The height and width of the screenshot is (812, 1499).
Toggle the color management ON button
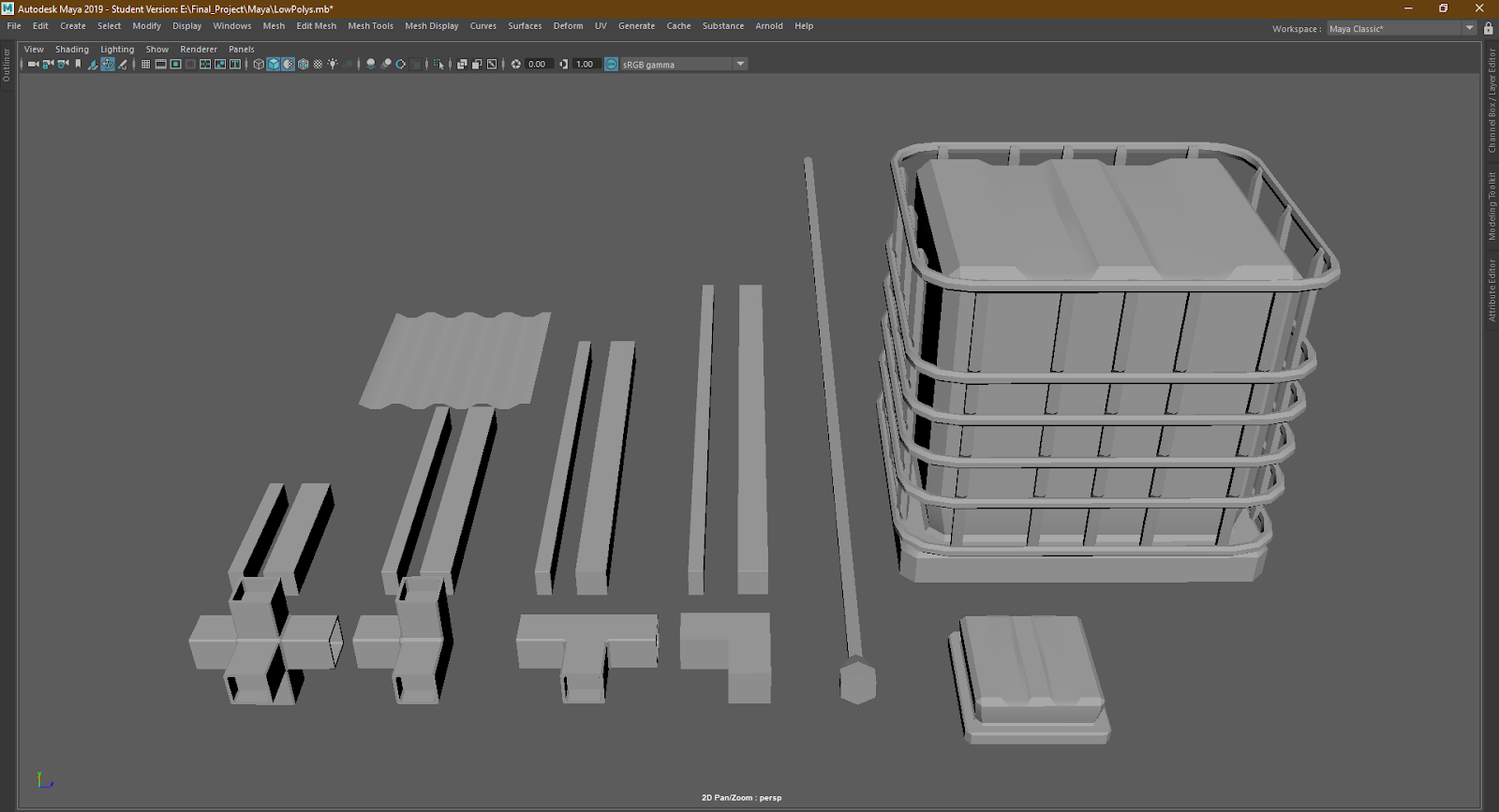click(612, 65)
